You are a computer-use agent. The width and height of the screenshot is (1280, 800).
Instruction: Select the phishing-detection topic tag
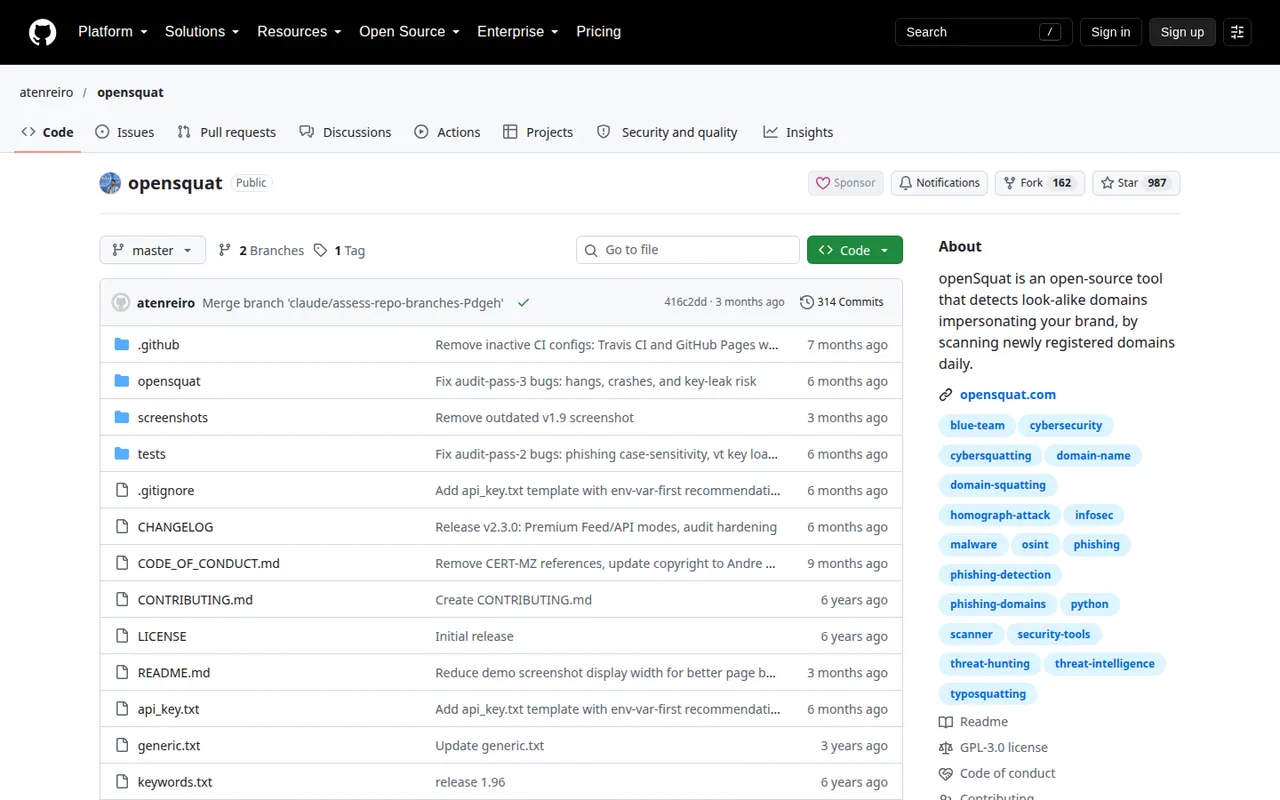coord(1000,575)
